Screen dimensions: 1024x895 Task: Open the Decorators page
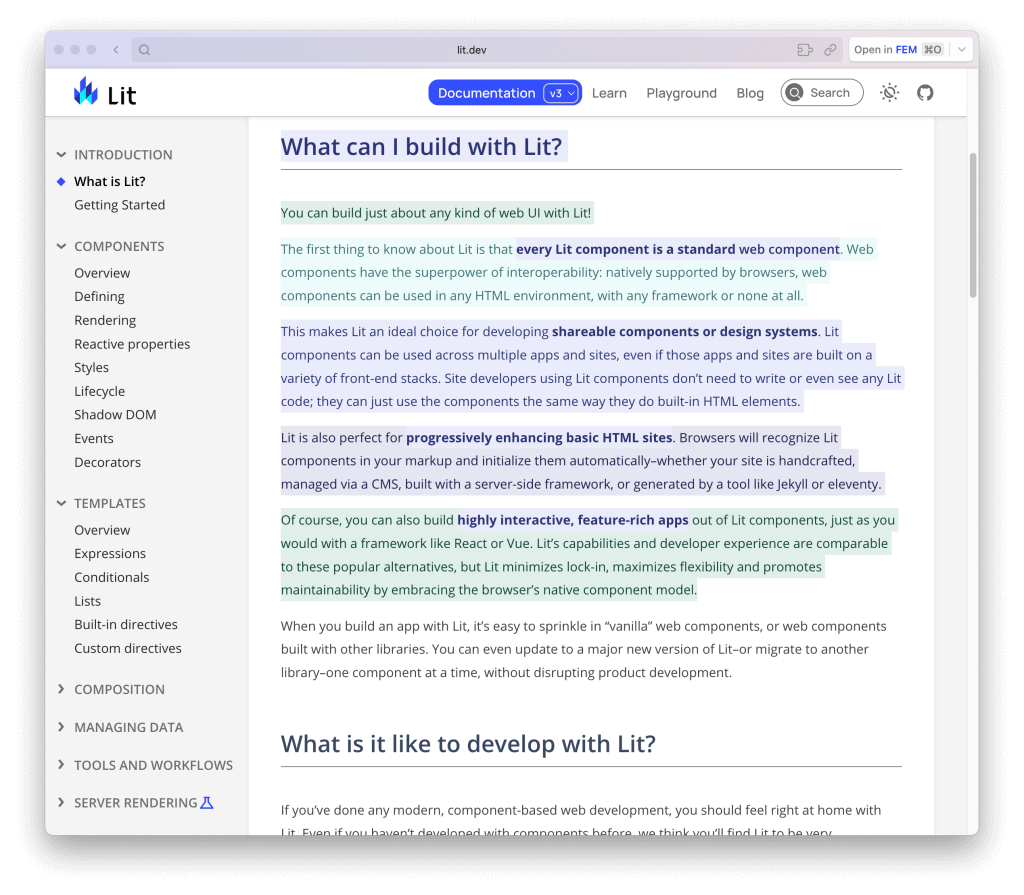pos(107,462)
